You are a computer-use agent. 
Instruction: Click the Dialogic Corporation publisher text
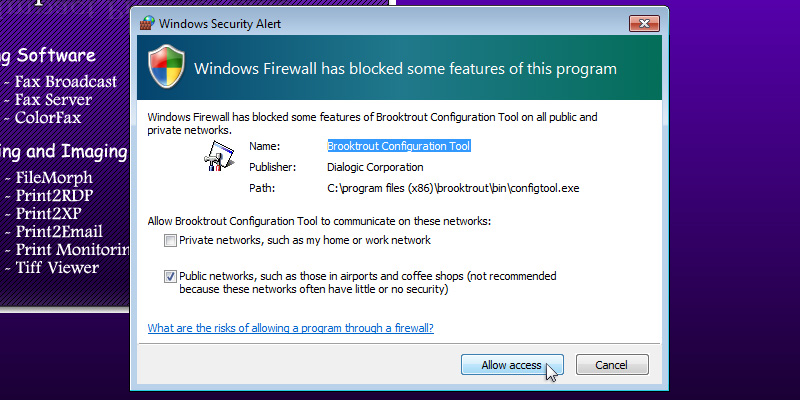tap(375, 167)
